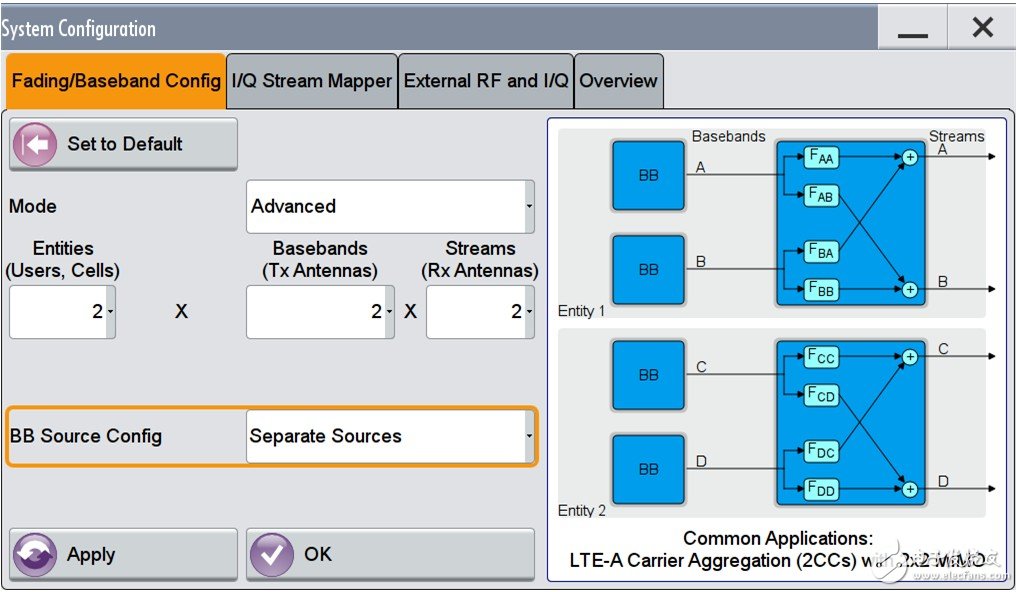Click the FCC fading block in Entity 2
The image size is (1019, 592).
click(x=821, y=357)
